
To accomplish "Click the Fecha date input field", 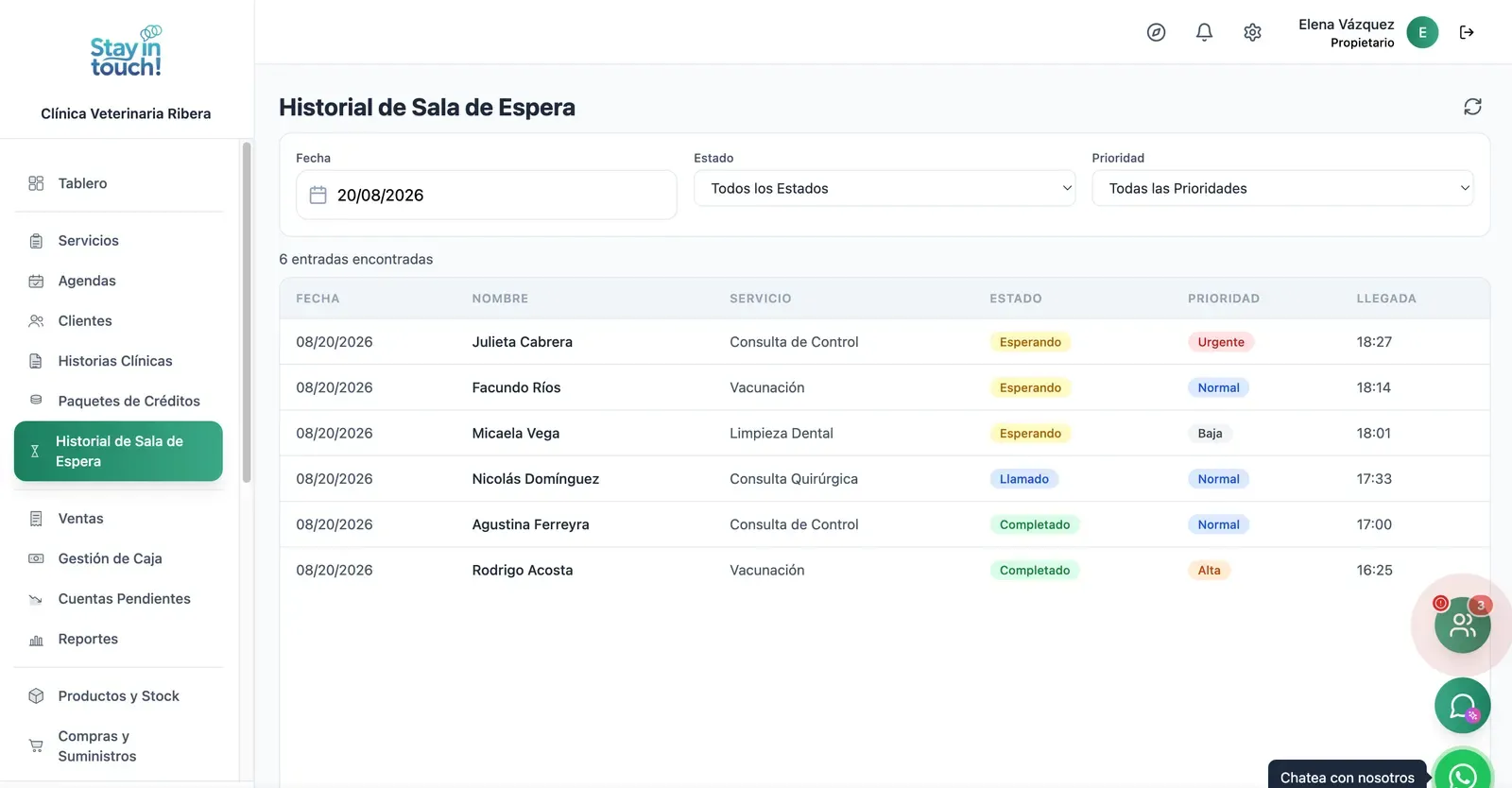I will pos(487,196).
